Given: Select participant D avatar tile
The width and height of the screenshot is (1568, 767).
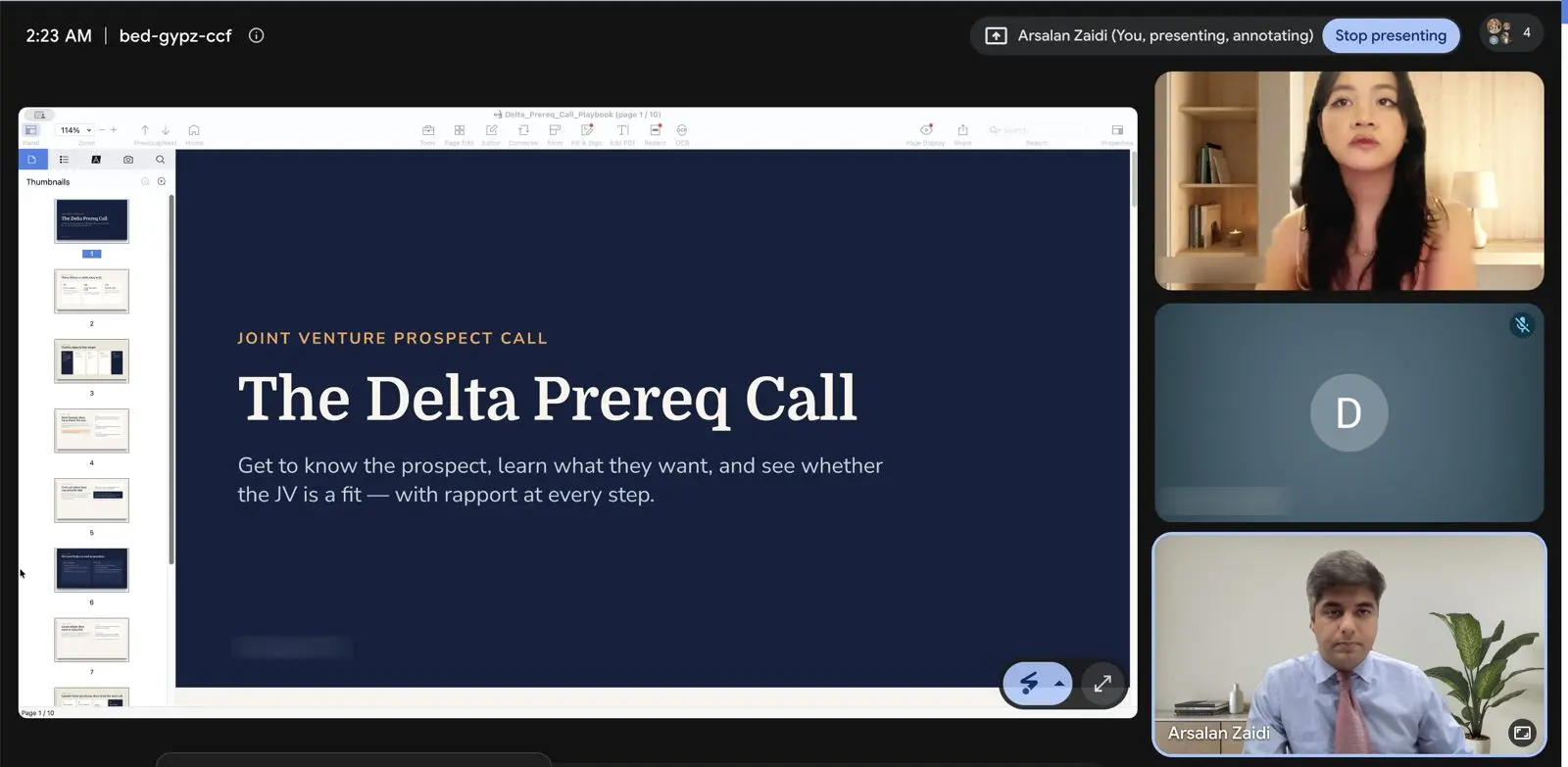Looking at the screenshot, I should coord(1349,412).
